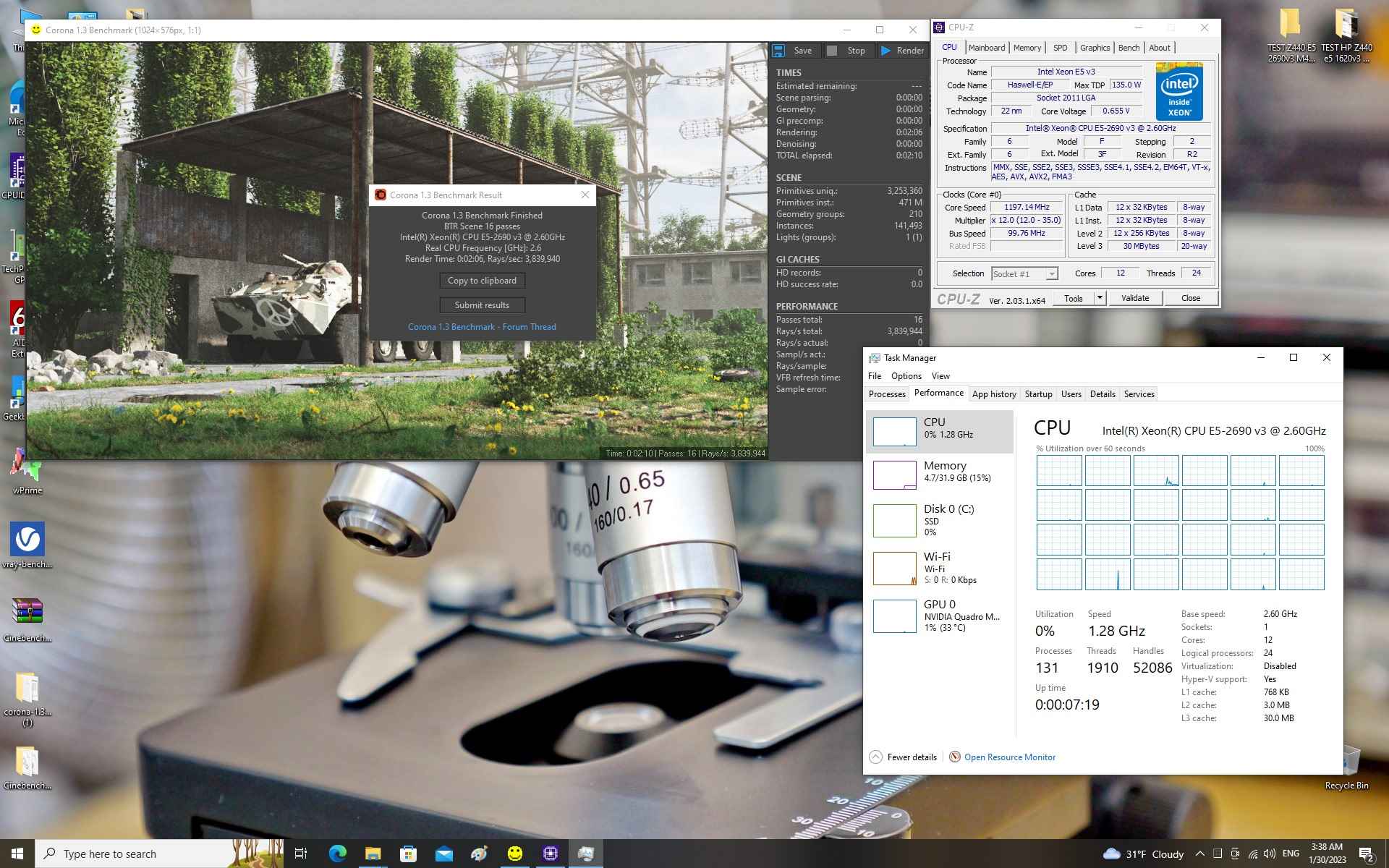
Task: Launch Microsoft Edge from taskbar
Action: 337,854
